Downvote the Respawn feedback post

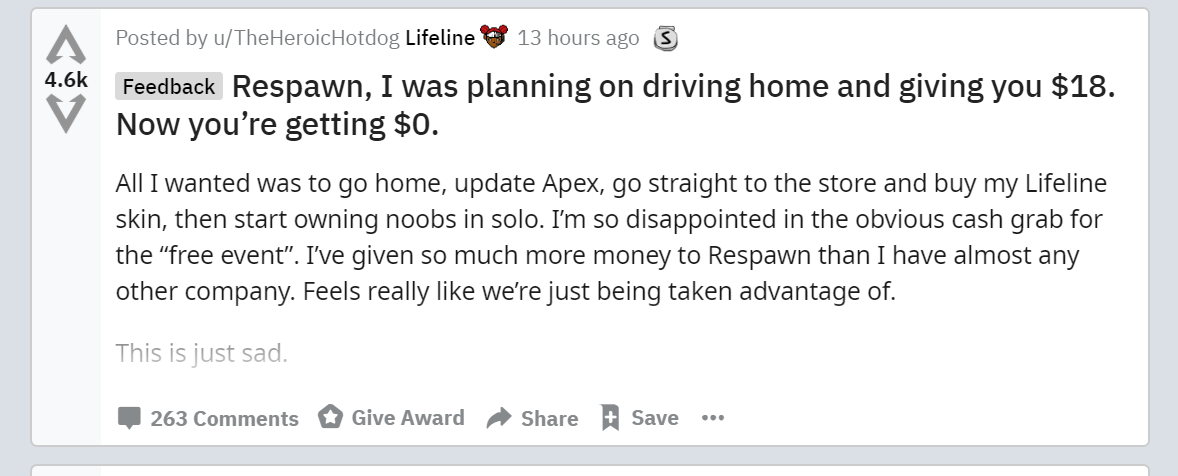coord(65,114)
